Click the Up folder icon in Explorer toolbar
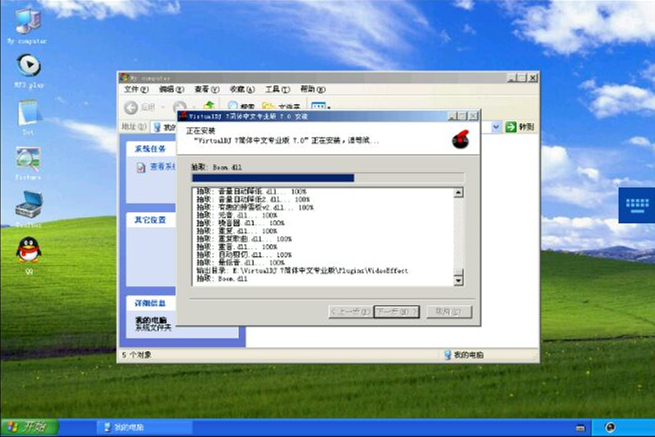655x437 pixels. pos(209,105)
